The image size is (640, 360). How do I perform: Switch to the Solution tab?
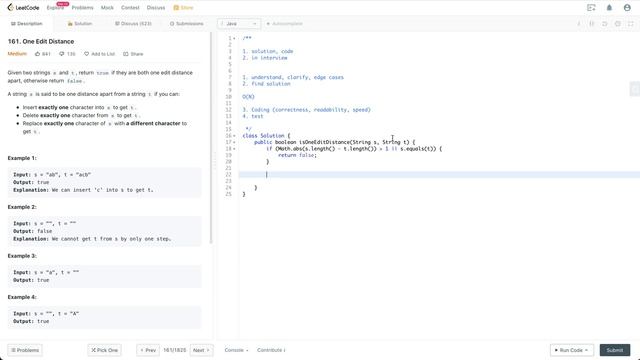pos(80,24)
